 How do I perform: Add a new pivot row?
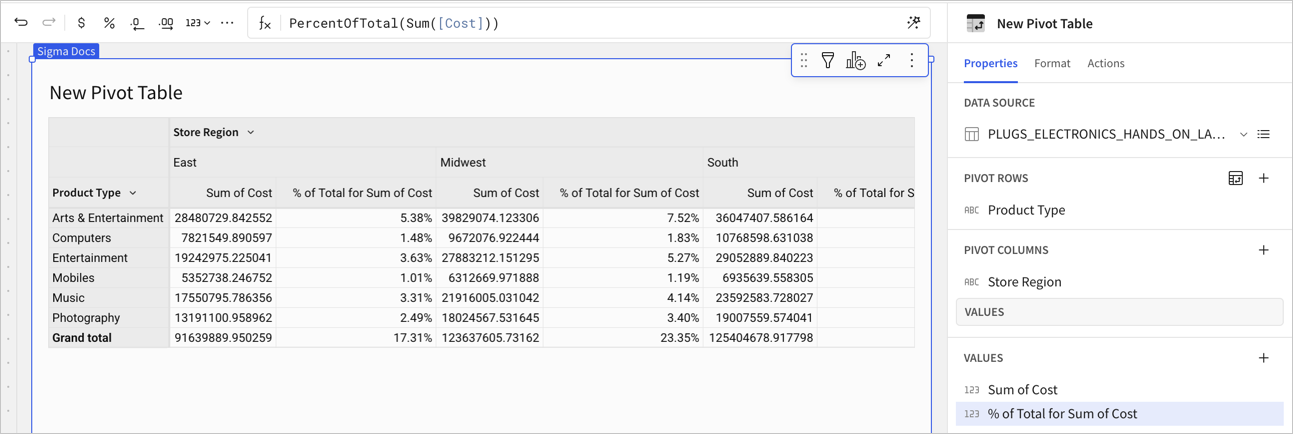pyautogui.click(x=1264, y=178)
